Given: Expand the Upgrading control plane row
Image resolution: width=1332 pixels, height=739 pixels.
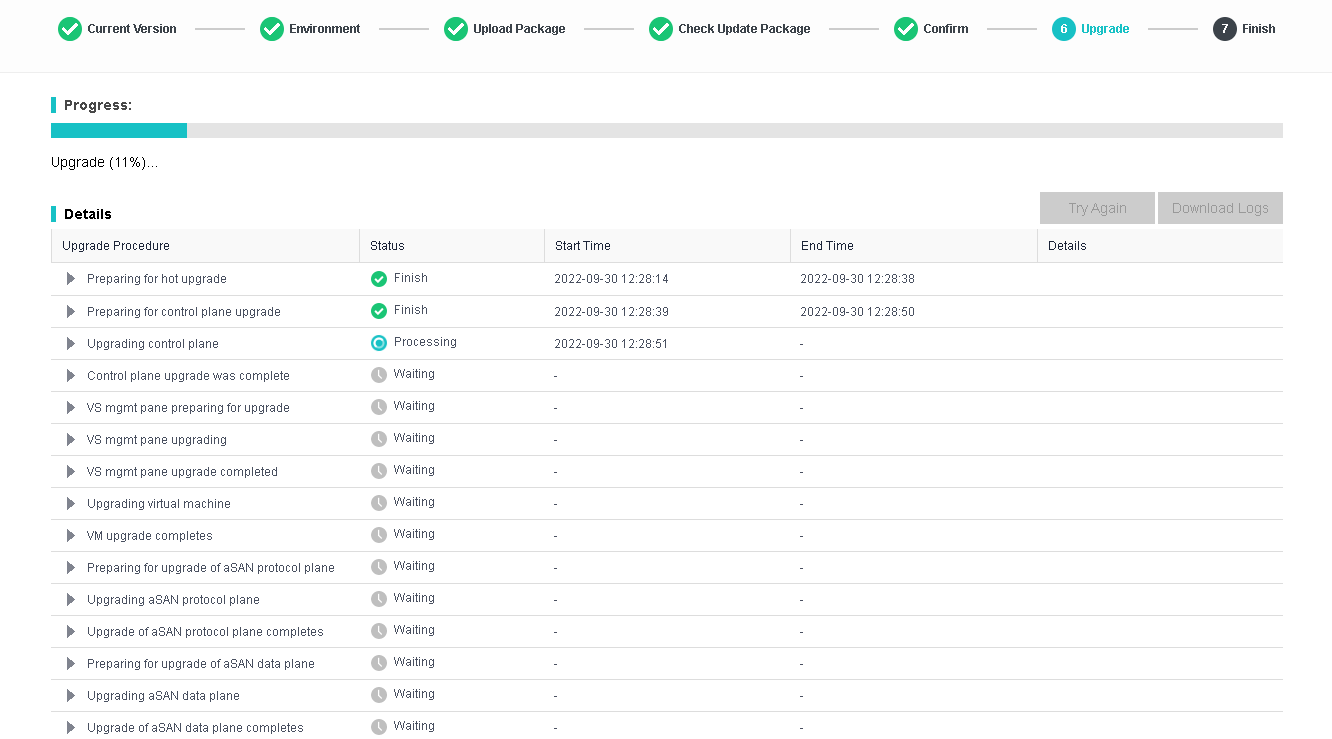Looking at the screenshot, I should tap(71, 343).
